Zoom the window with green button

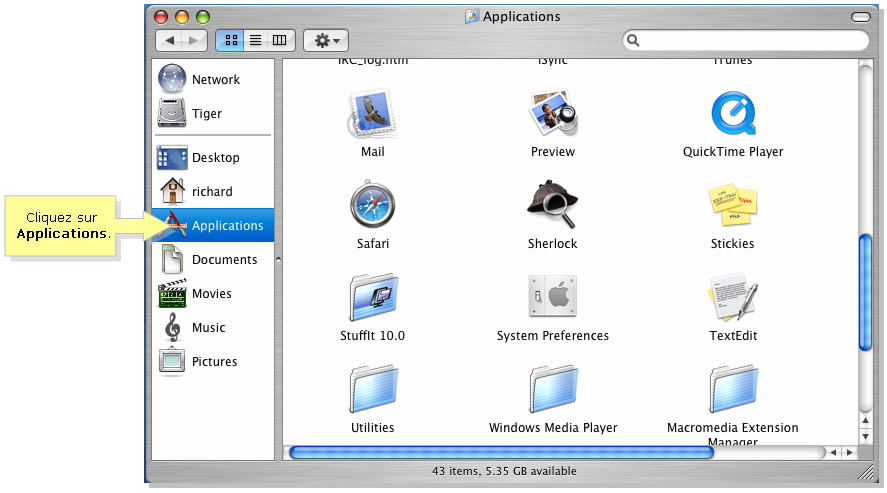coord(203,17)
